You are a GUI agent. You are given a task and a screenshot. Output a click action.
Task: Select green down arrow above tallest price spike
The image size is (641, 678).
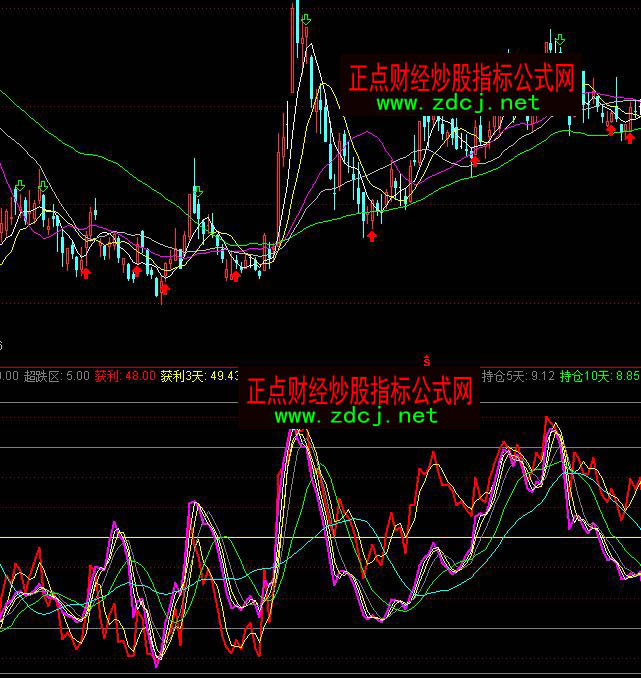coord(305,19)
